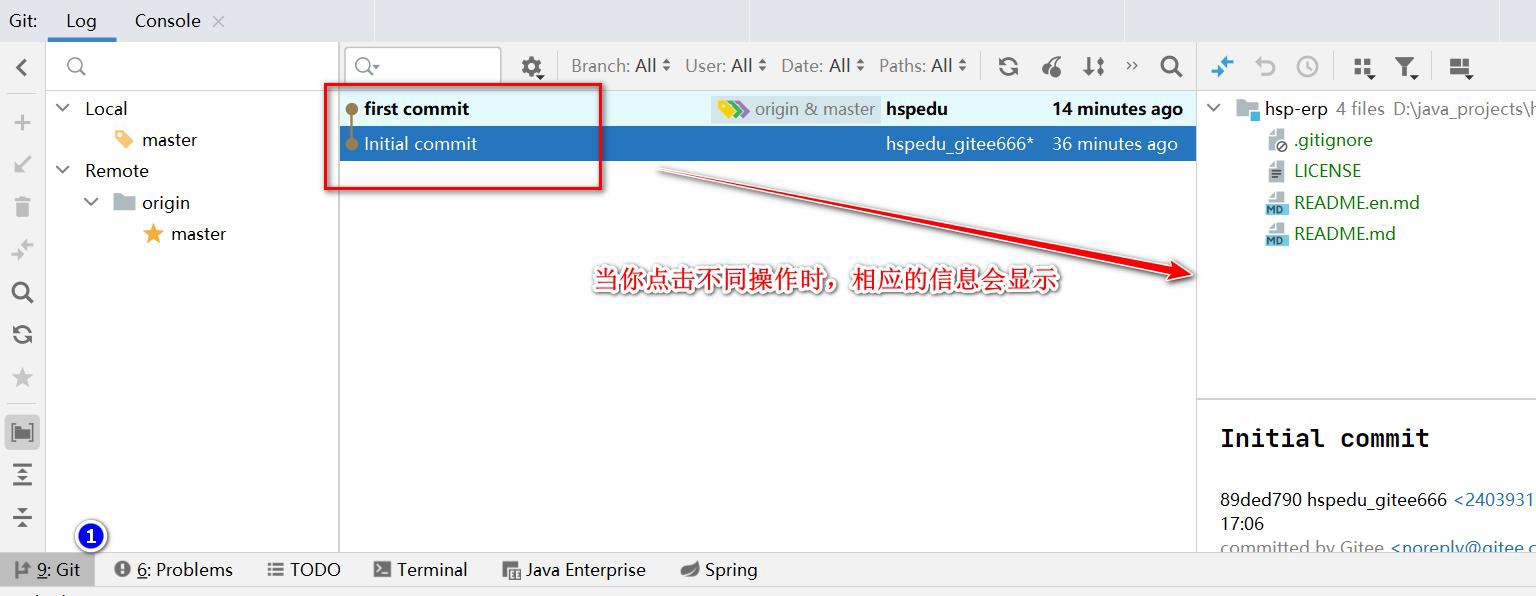
Task: Click the Refresh log icon
Action: point(1008,66)
